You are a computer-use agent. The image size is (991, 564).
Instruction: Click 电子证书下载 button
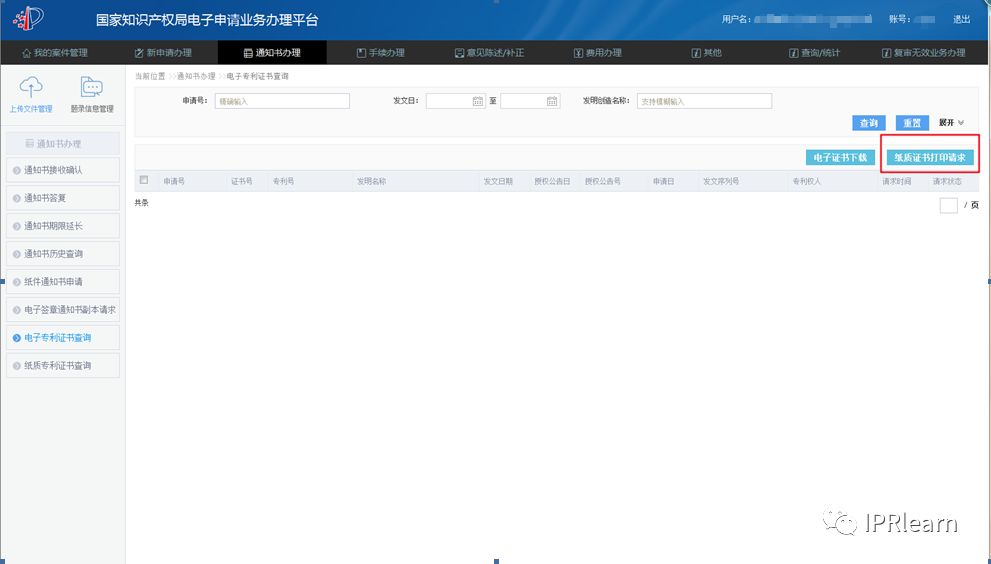[840, 157]
